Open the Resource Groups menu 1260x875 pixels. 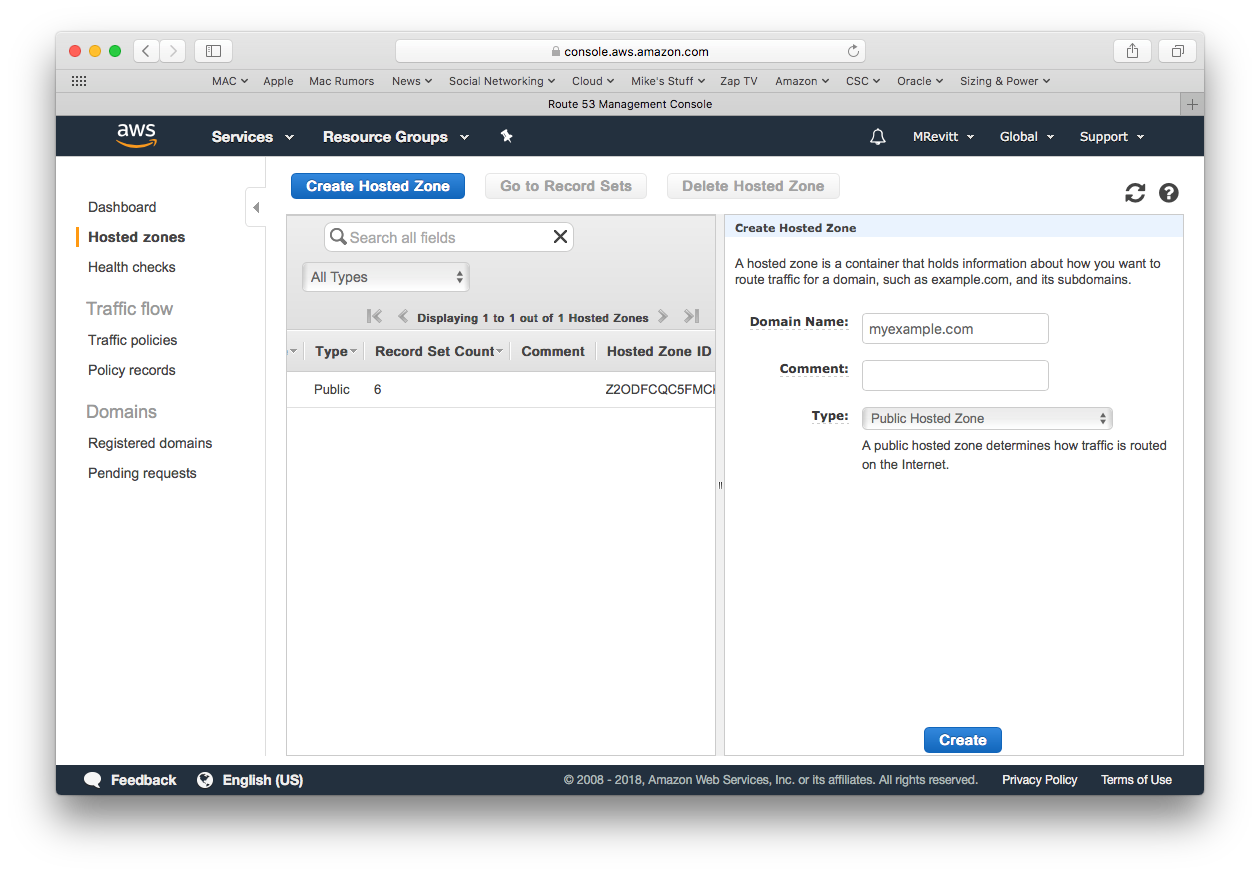396,137
